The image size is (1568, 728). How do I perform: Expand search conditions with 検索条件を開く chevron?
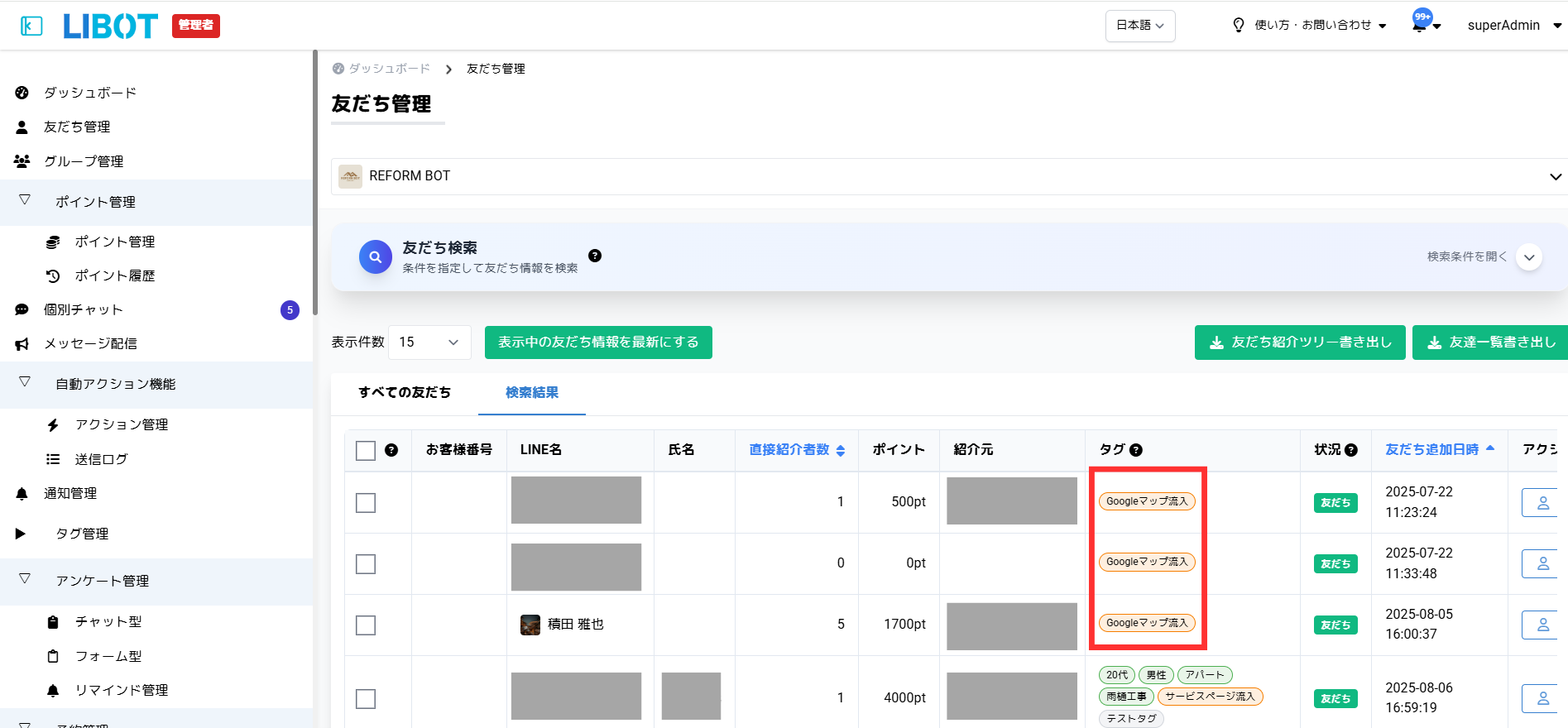[1529, 257]
